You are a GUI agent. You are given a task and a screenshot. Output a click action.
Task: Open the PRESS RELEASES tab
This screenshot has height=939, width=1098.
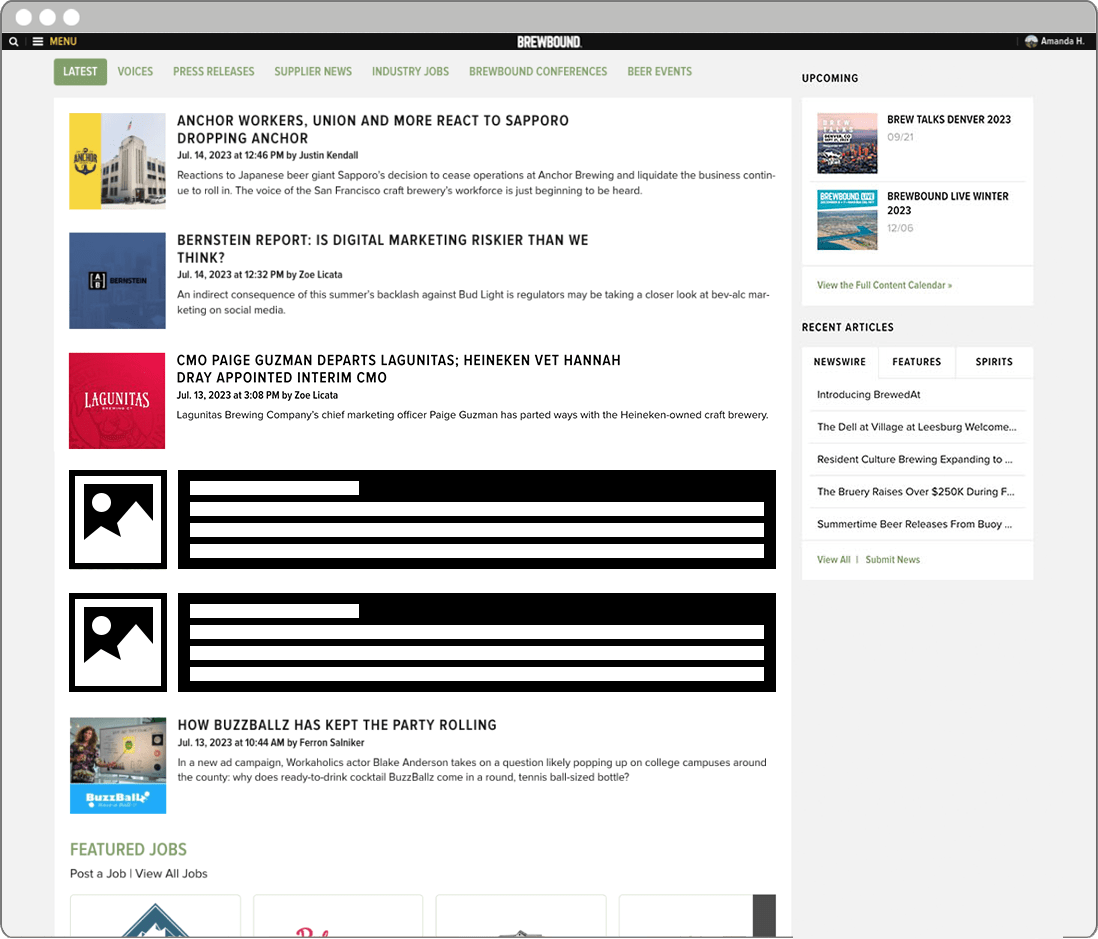(214, 71)
